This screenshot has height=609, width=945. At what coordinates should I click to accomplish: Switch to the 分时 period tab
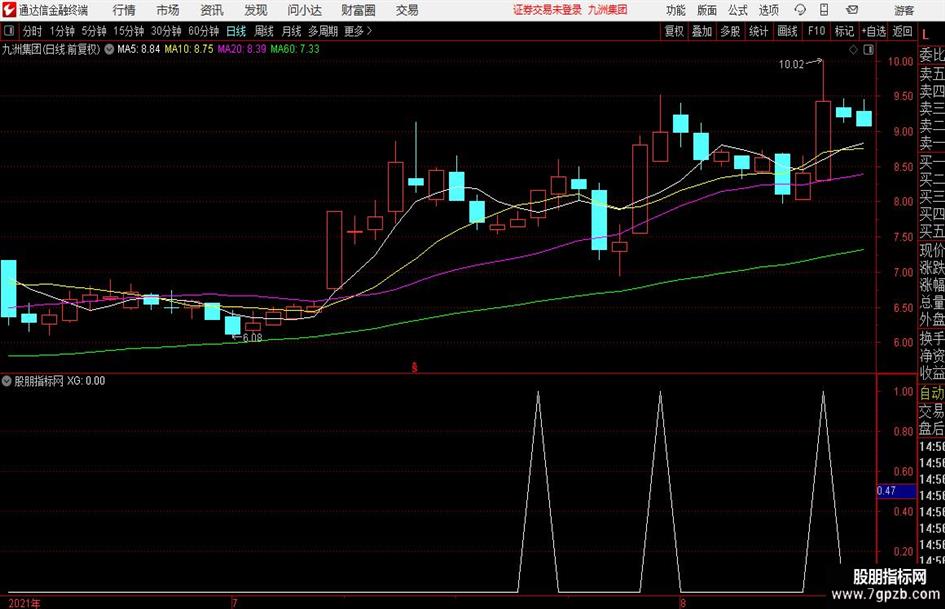pyautogui.click(x=33, y=31)
